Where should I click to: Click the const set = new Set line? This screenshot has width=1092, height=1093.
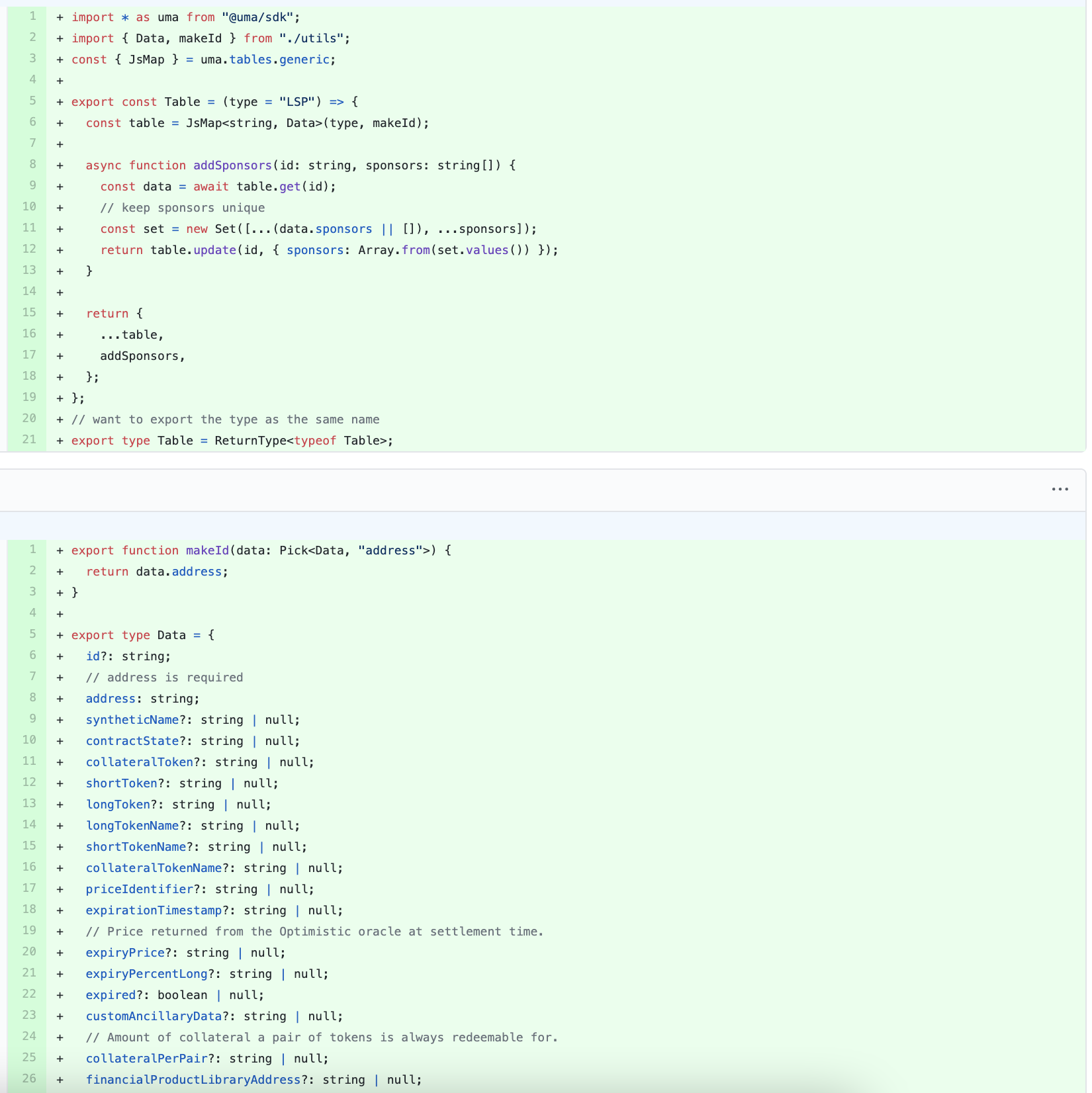click(318, 229)
